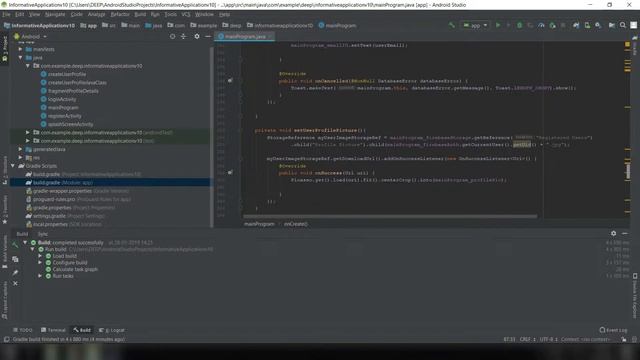This screenshot has width=640, height=360.
Task: Click the override gutter marker beside onCancelled
Action: (230, 81)
